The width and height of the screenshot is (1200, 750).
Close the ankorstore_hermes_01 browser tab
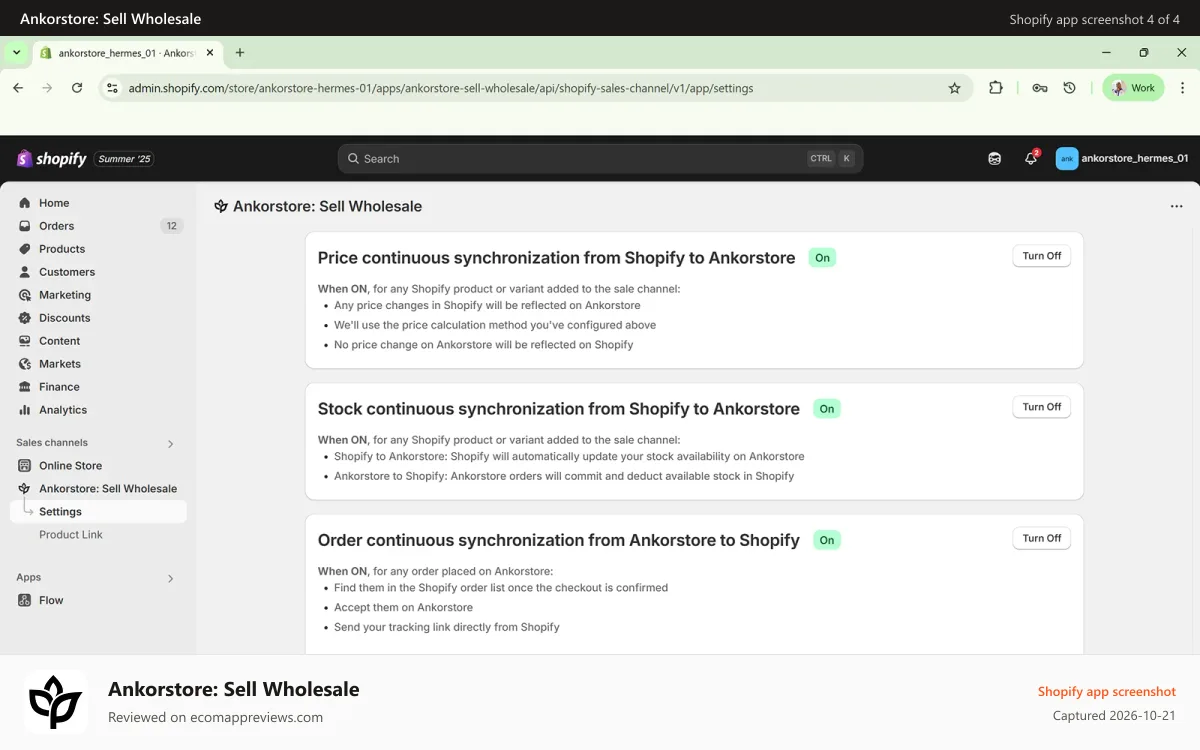click(212, 53)
